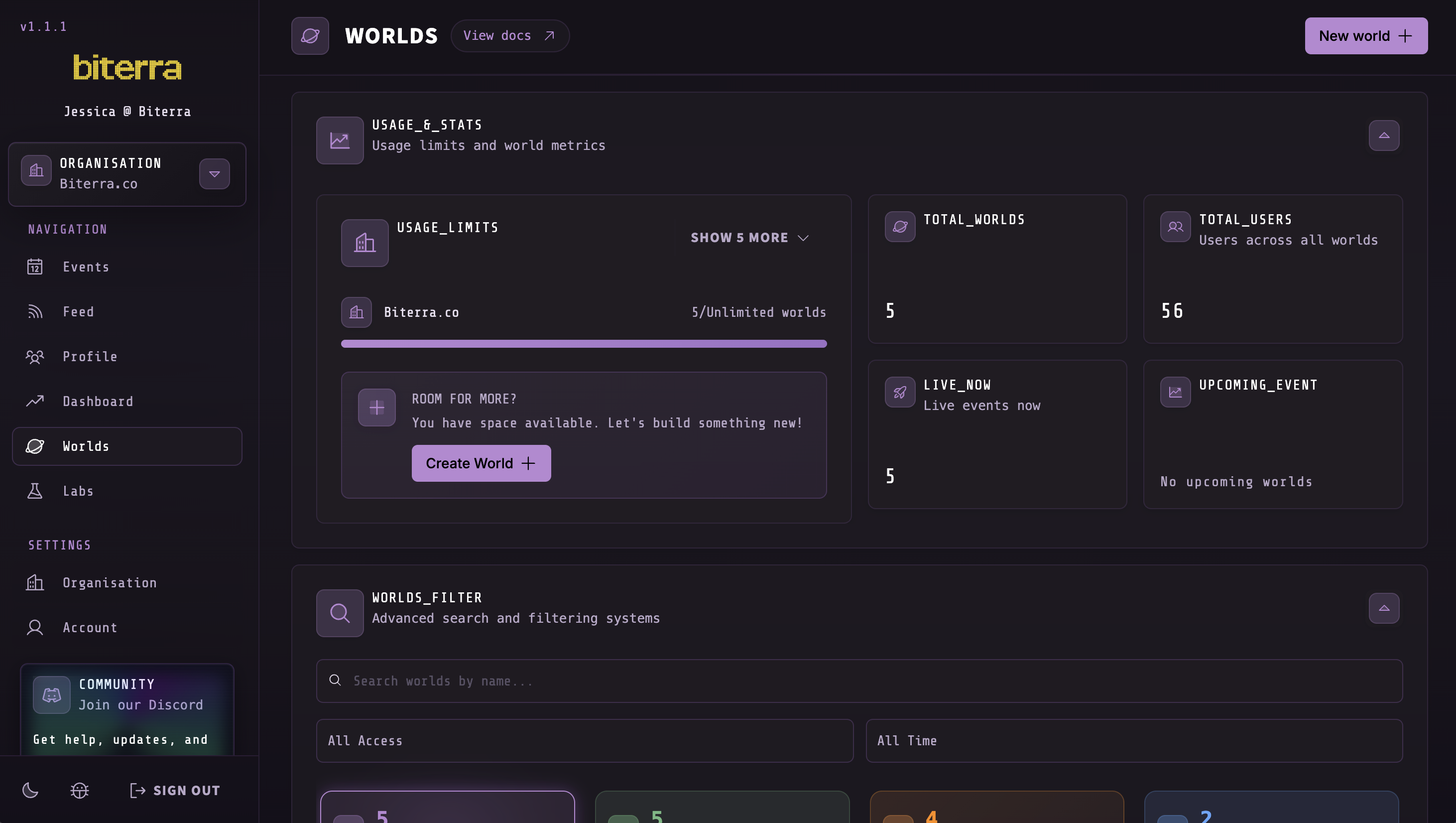This screenshot has height=823, width=1456.
Task: Select Worlds in navigation
Action: (x=127, y=446)
